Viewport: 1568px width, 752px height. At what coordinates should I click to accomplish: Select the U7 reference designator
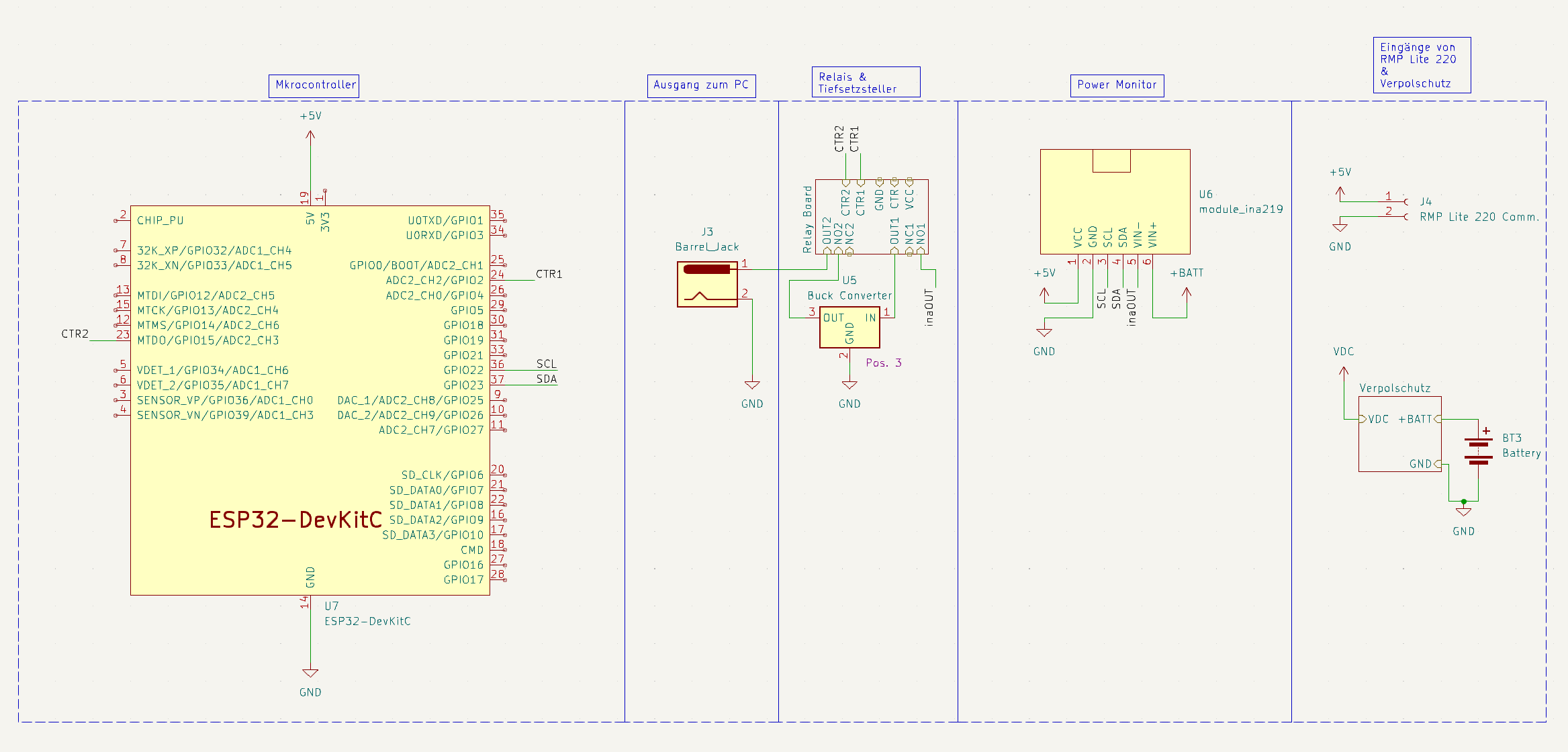[332, 606]
